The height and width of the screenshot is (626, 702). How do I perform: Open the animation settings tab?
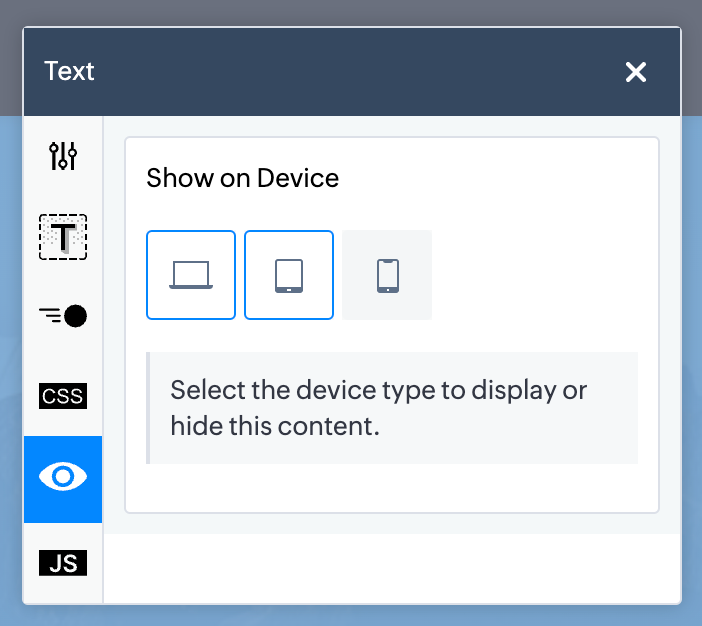(63, 316)
